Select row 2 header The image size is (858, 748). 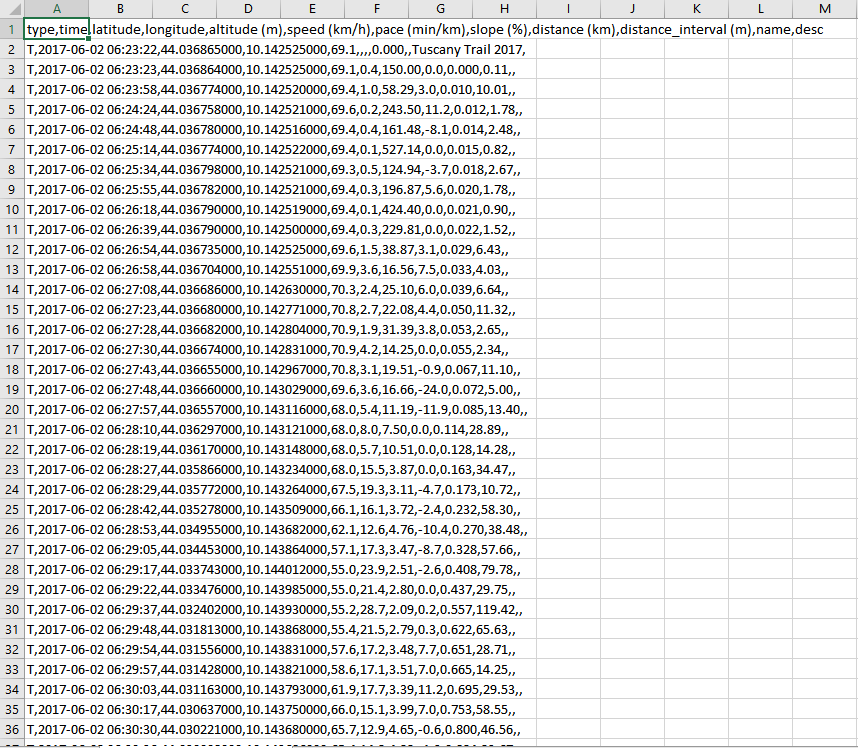[11, 49]
